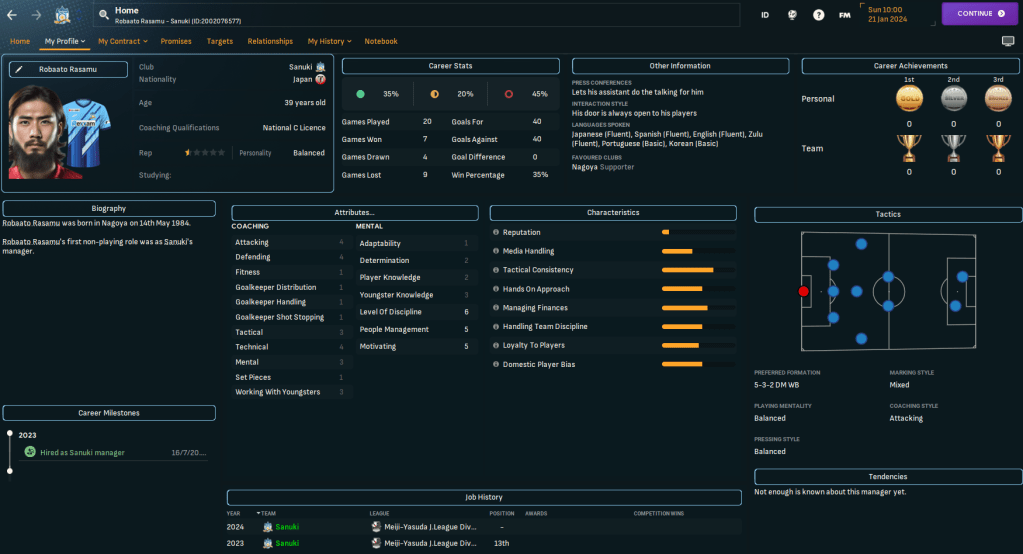Click the red goalkeeper dot on pitch
The image size is (1023, 554).
(803, 291)
